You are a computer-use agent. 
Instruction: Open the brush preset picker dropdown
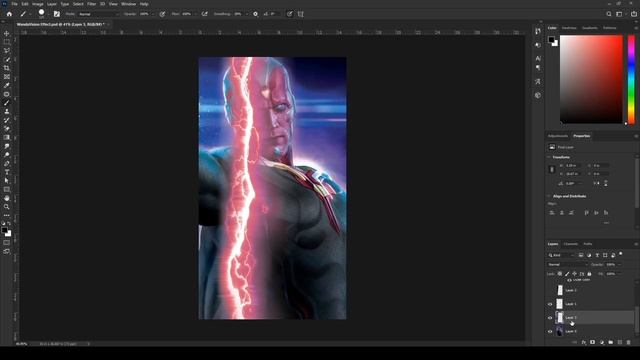click(48, 14)
